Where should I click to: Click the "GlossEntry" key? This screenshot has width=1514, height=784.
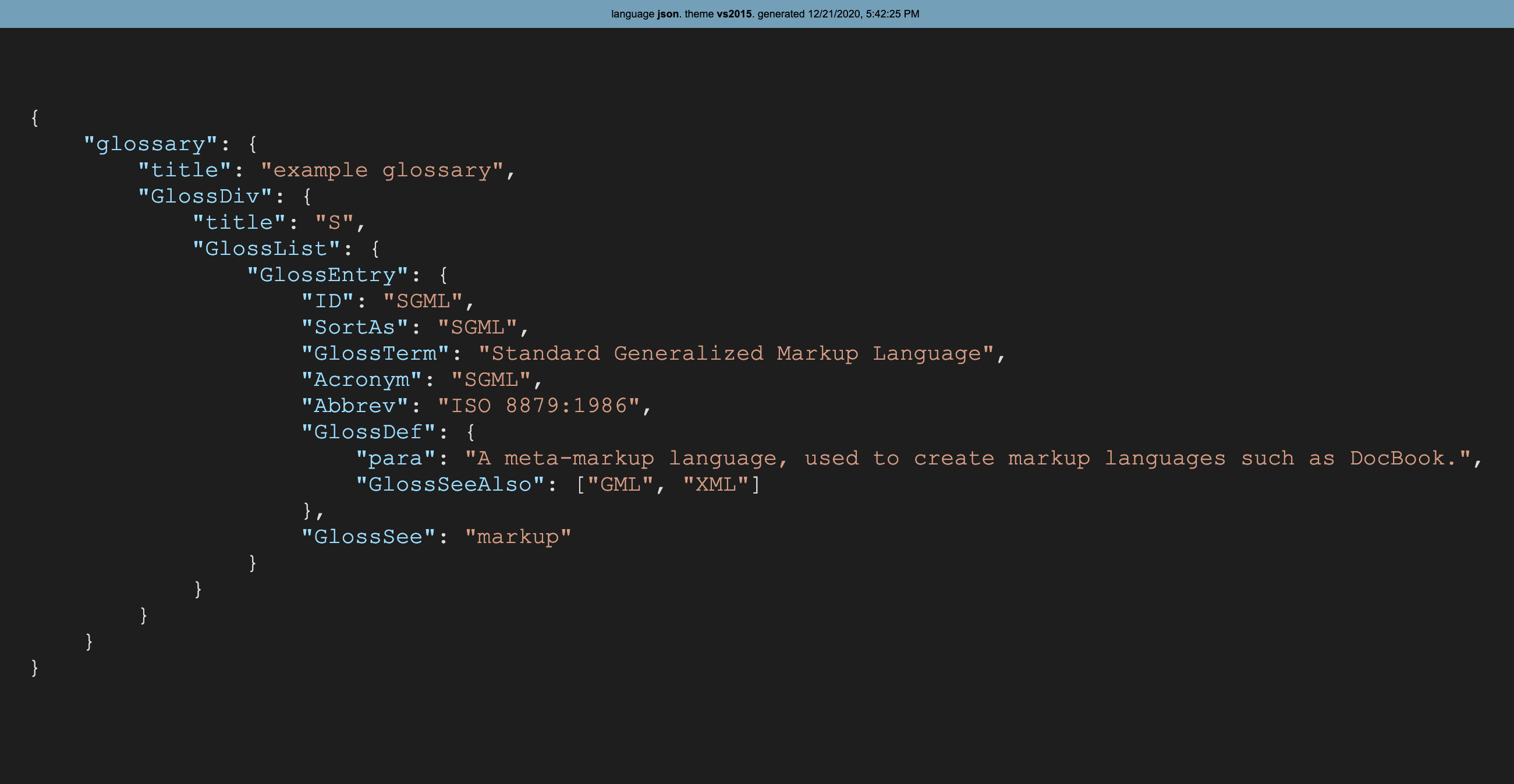click(x=327, y=275)
